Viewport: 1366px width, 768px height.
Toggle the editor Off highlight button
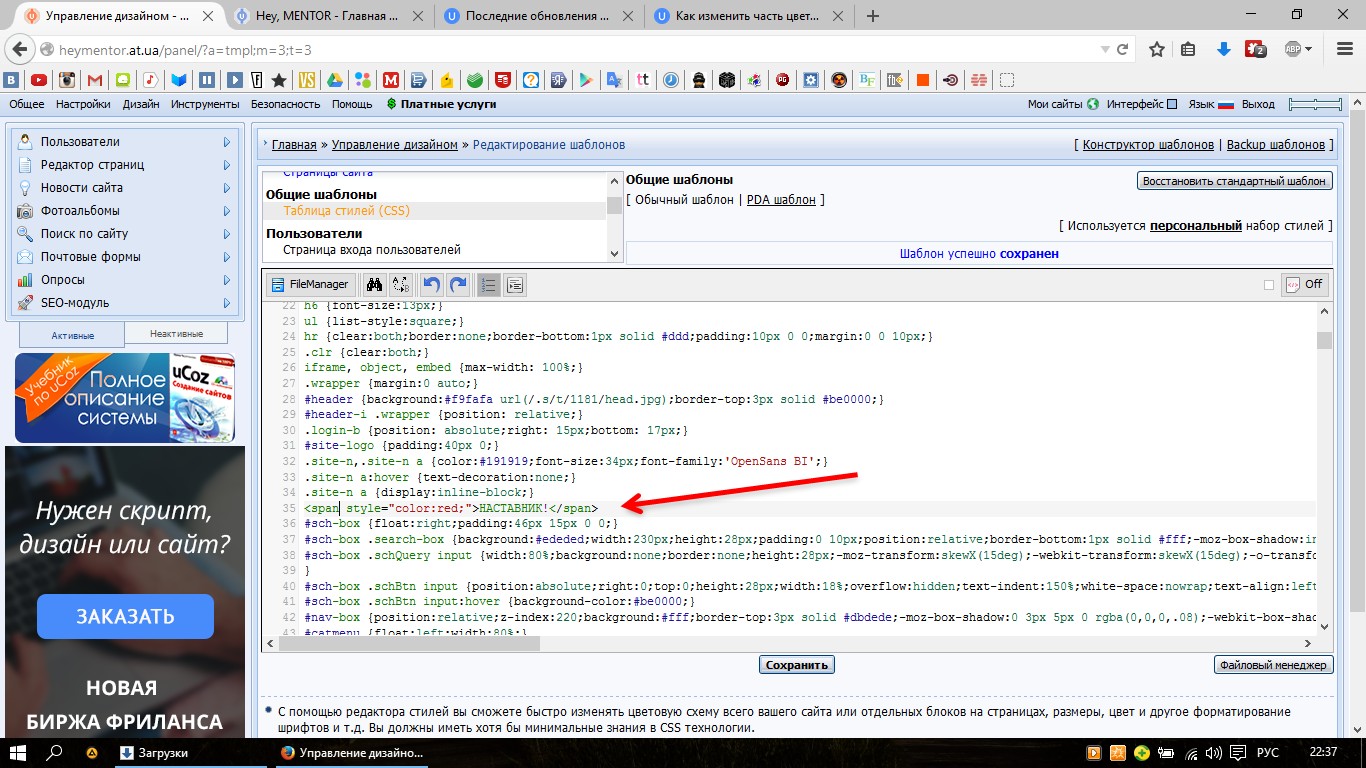[x=1304, y=284]
